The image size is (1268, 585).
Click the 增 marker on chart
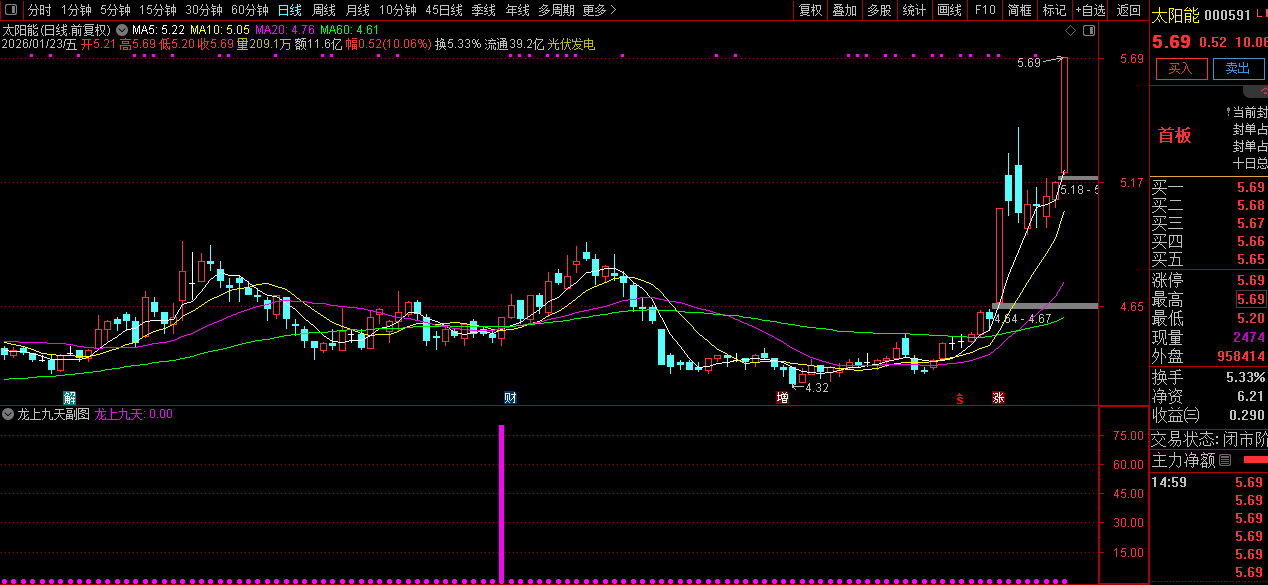pyautogui.click(x=782, y=398)
